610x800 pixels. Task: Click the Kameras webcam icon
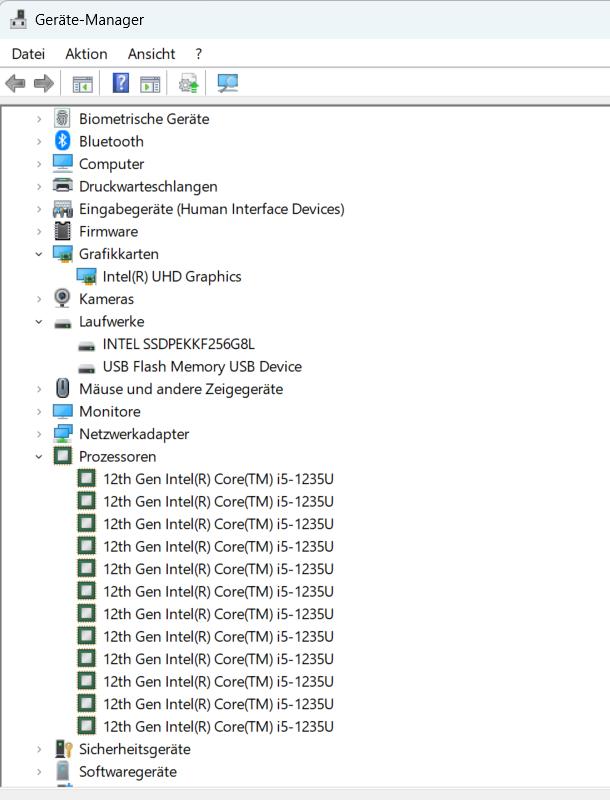(x=62, y=298)
